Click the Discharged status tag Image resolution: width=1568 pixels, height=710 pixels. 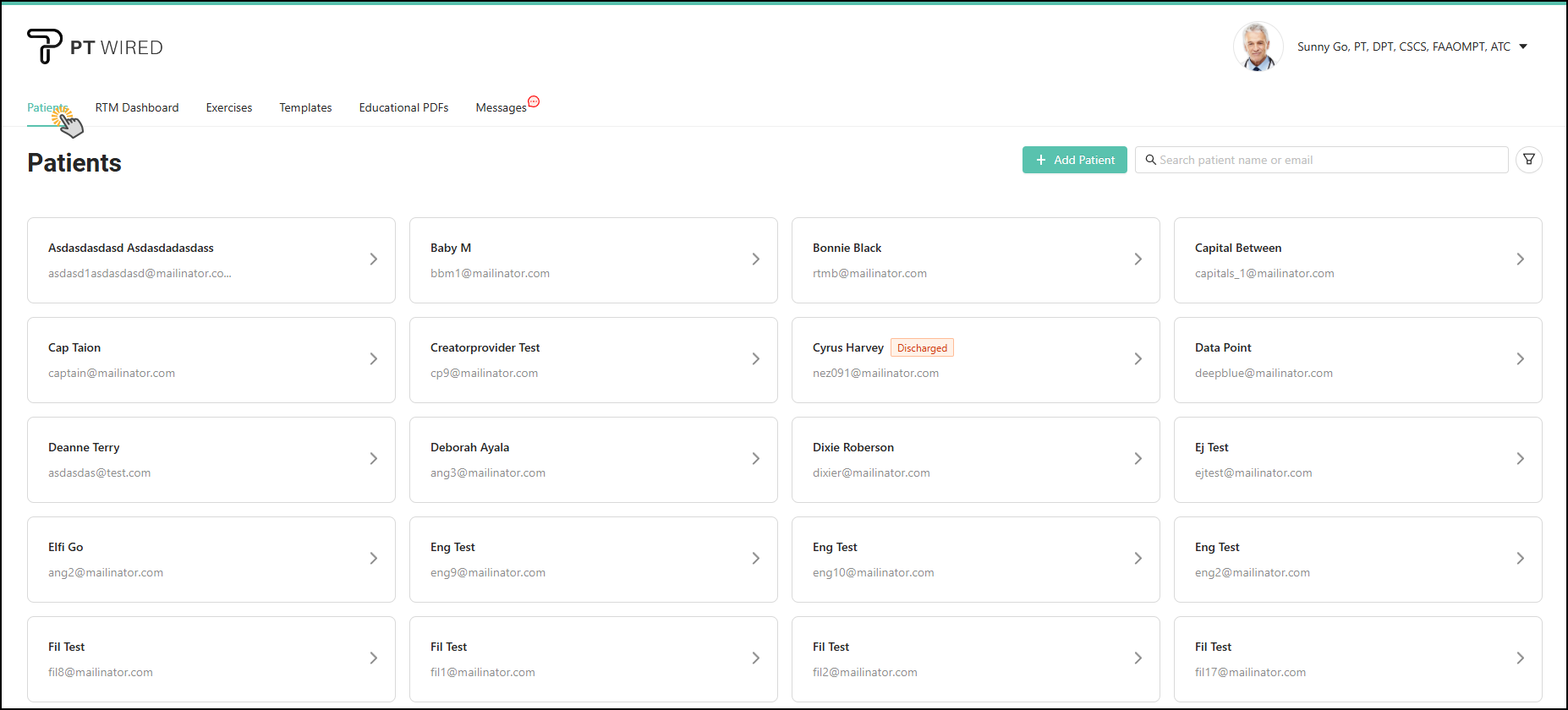click(x=922, y=348)
